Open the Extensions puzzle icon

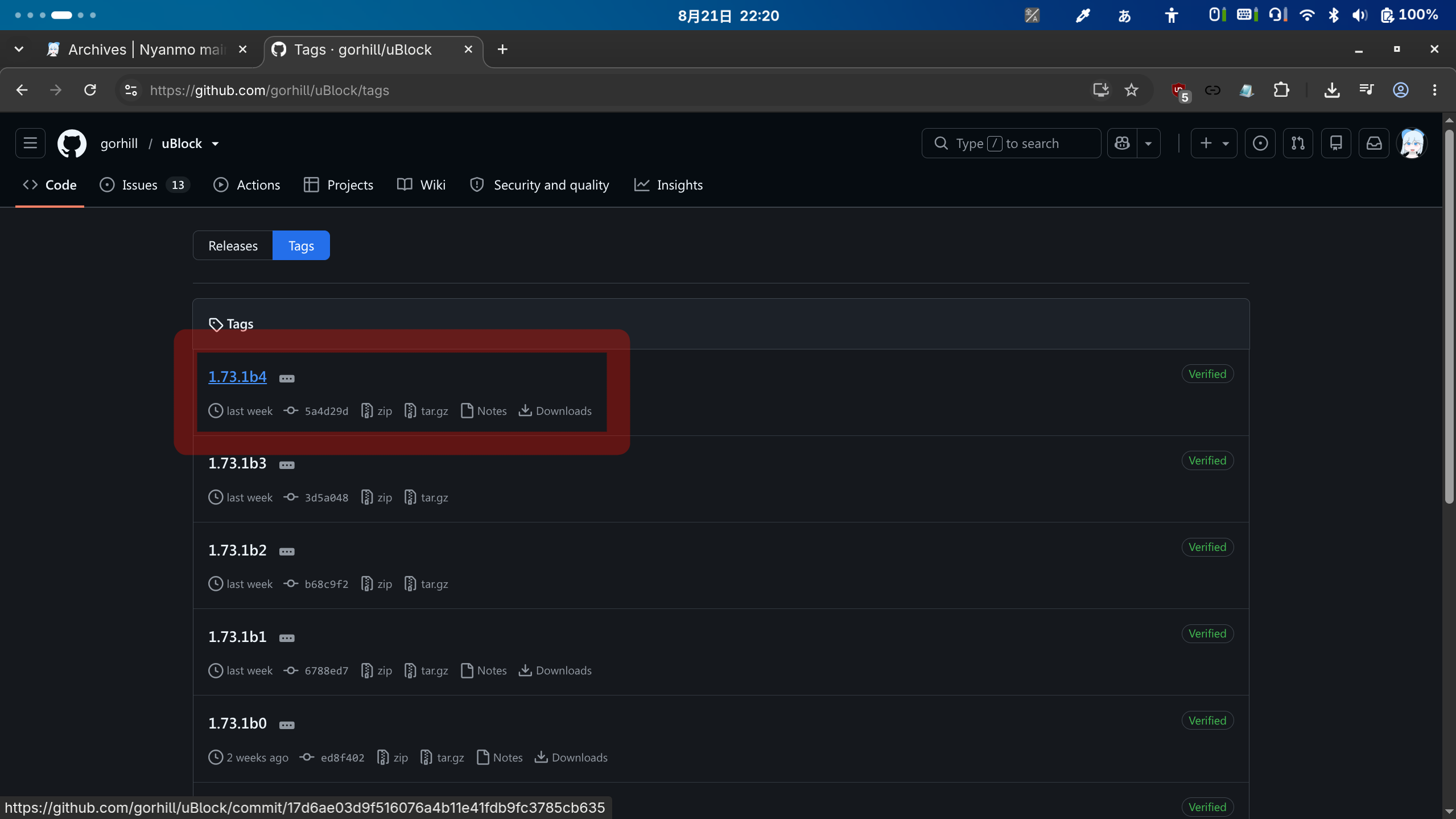pyautogui.click(x=1281, y=90)
